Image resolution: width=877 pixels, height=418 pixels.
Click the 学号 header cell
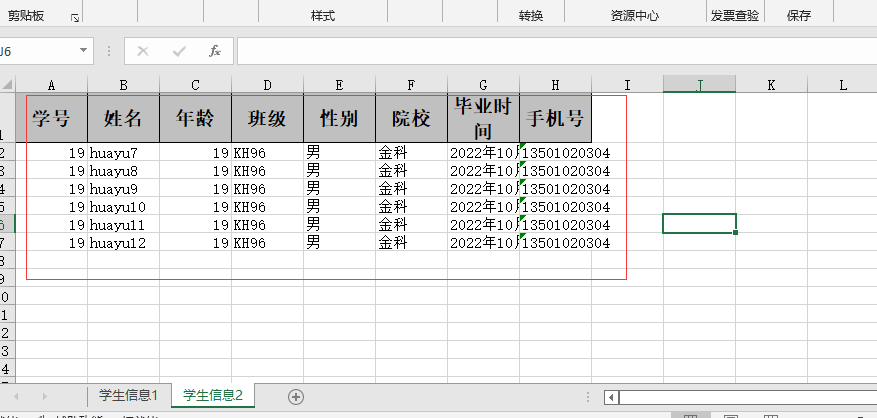[51, 118]
